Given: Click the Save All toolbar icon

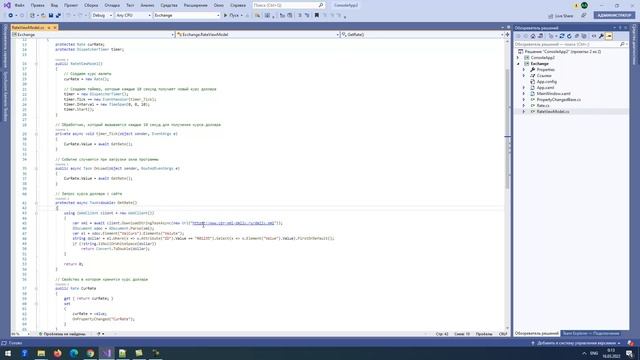Looking at the screenshot, I should 58,16.
